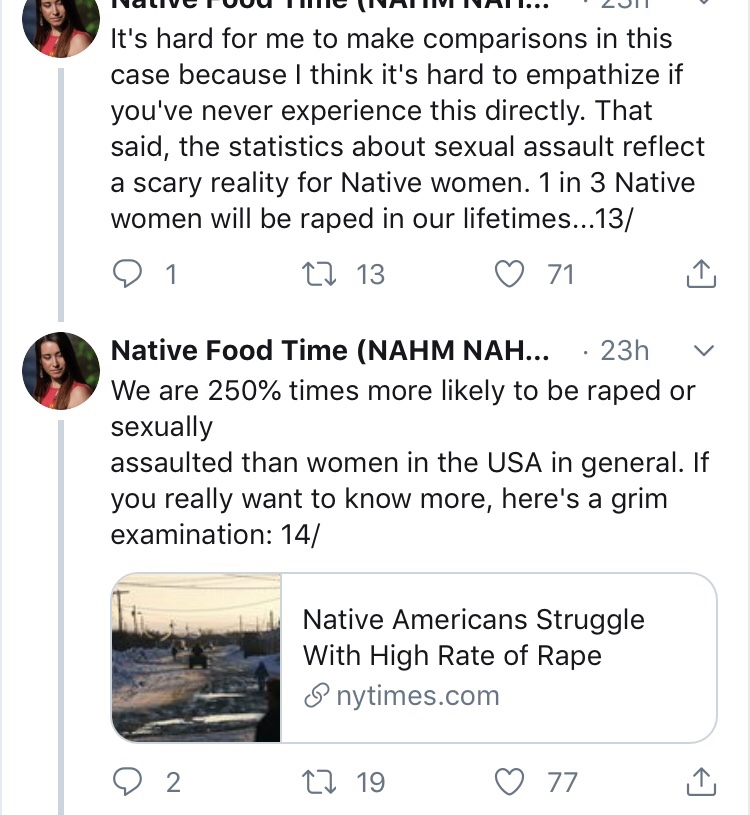Reply to the tweet ending in 13/
750x815 pixels.
(127, 273)
